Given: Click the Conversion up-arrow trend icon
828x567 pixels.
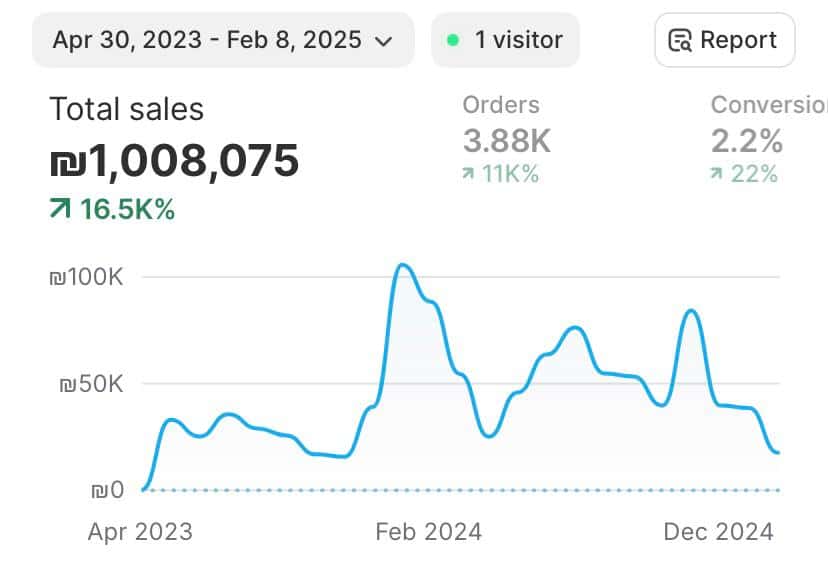Looking at the screenshot, I should [716, 175].
